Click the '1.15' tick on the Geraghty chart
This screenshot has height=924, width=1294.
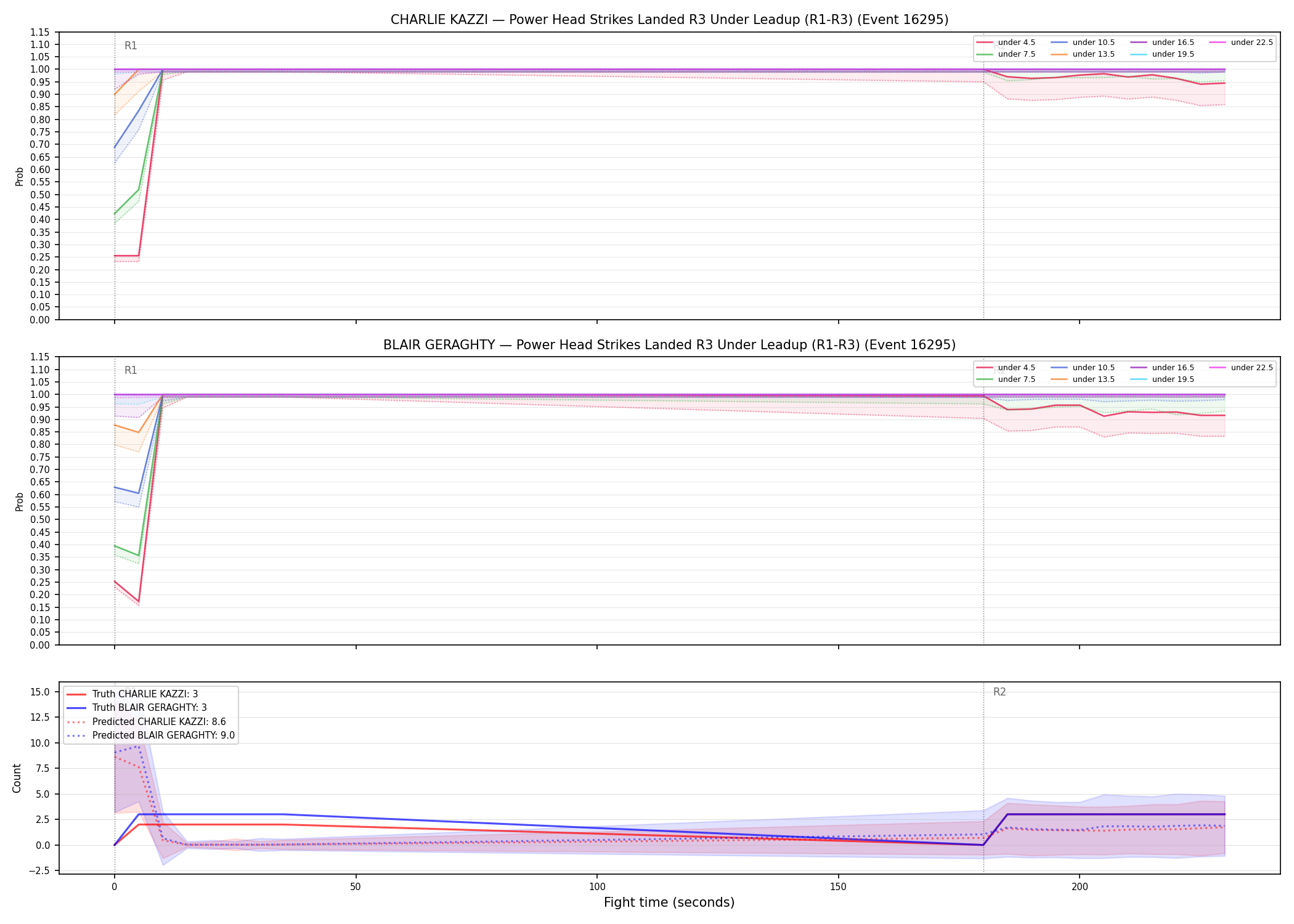coord(41,357)
